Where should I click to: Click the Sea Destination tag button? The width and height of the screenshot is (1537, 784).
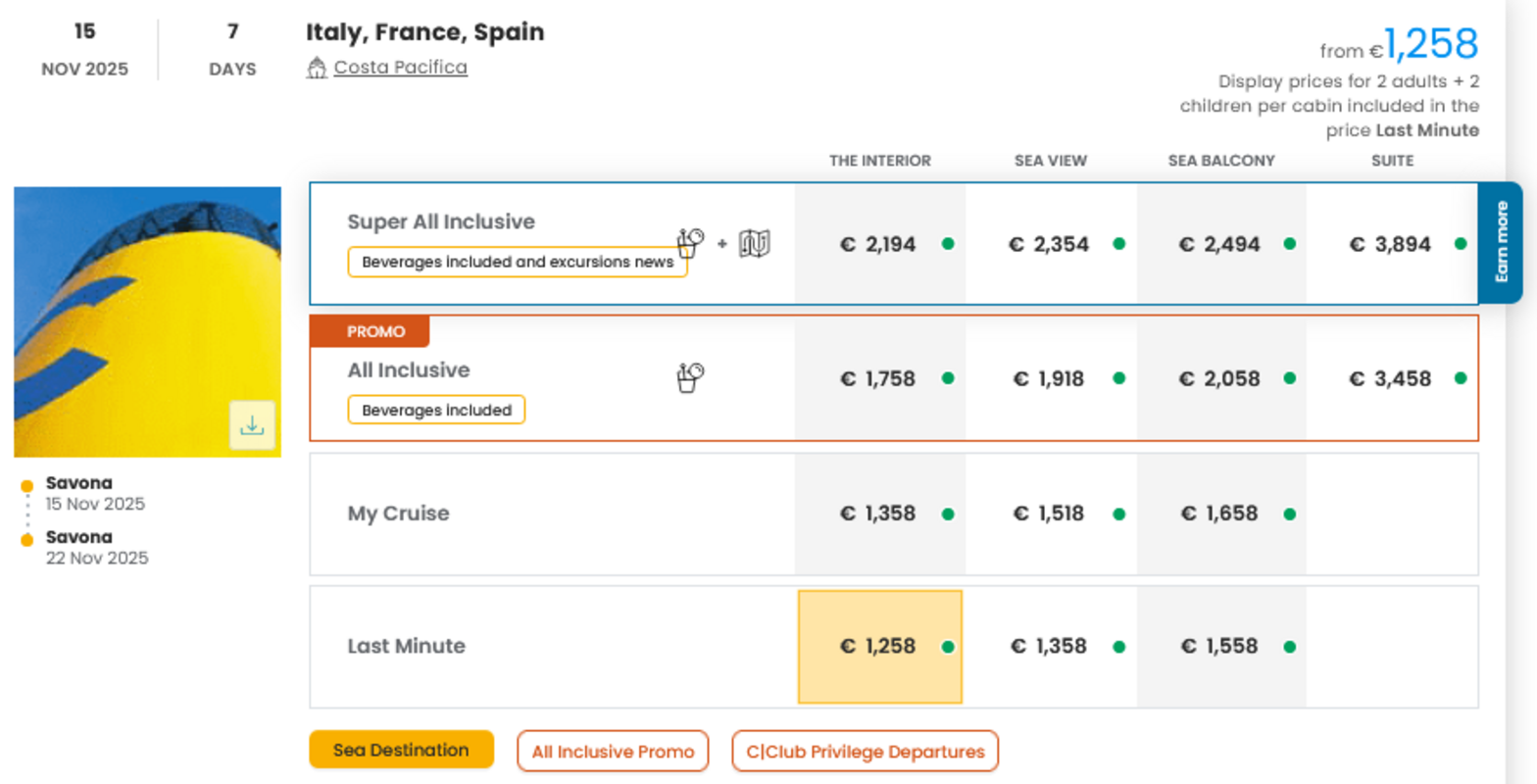pos(401,750)
